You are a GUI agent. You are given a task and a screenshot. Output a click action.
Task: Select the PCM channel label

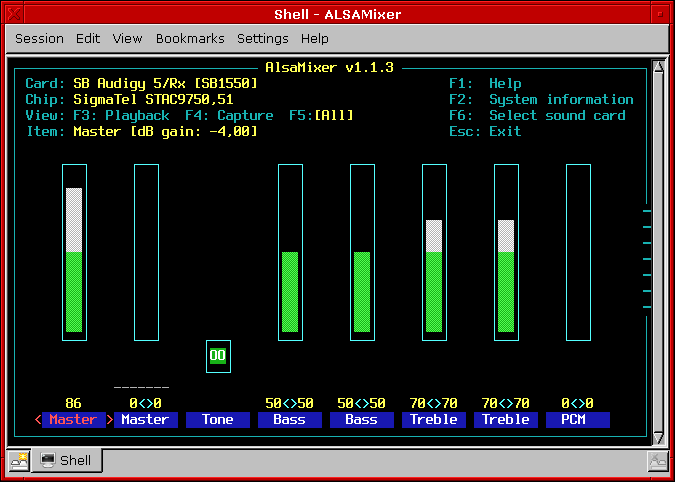[x=577, y=420]
